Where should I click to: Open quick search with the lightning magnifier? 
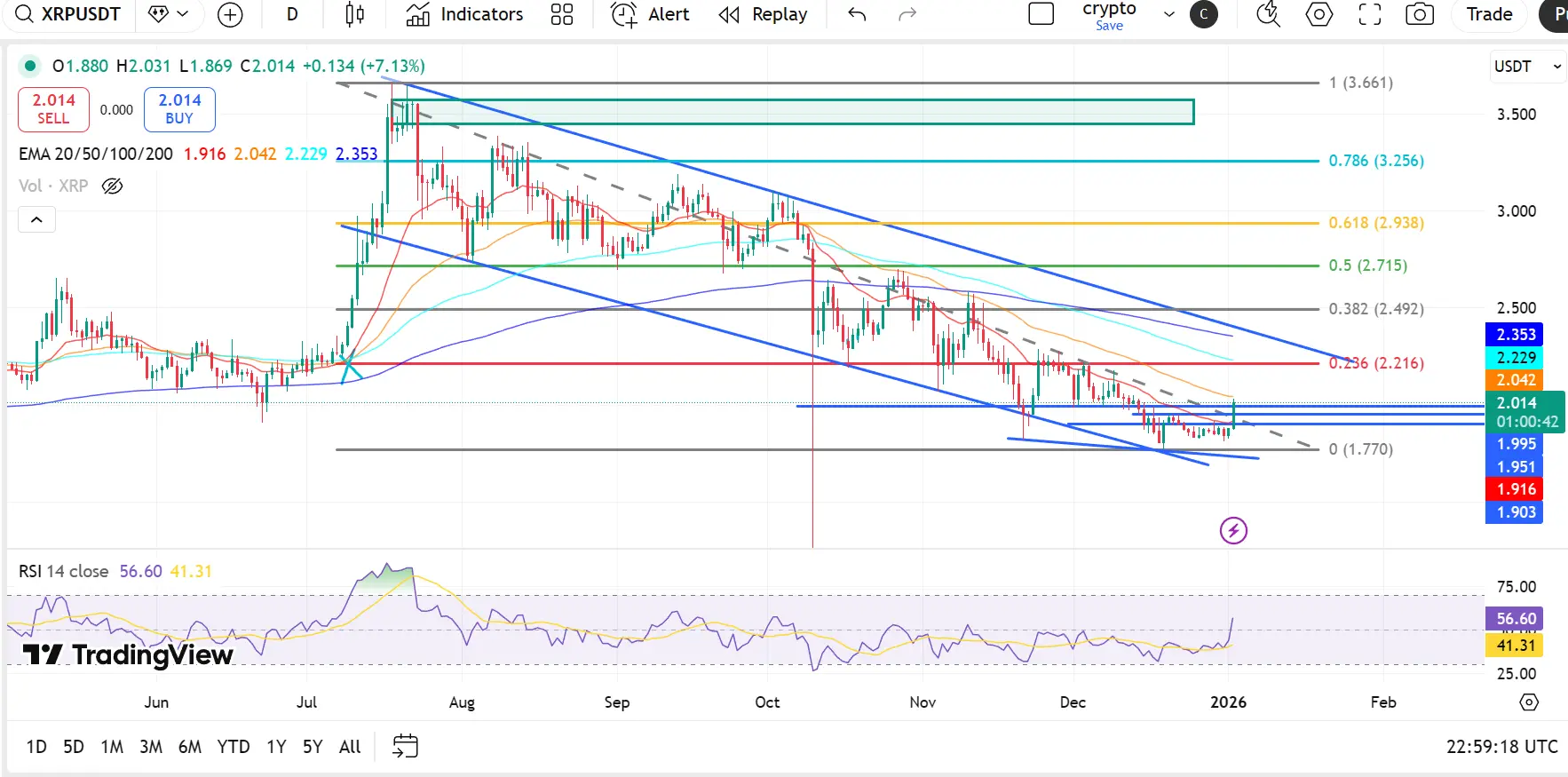click(x=1268, y=14)
